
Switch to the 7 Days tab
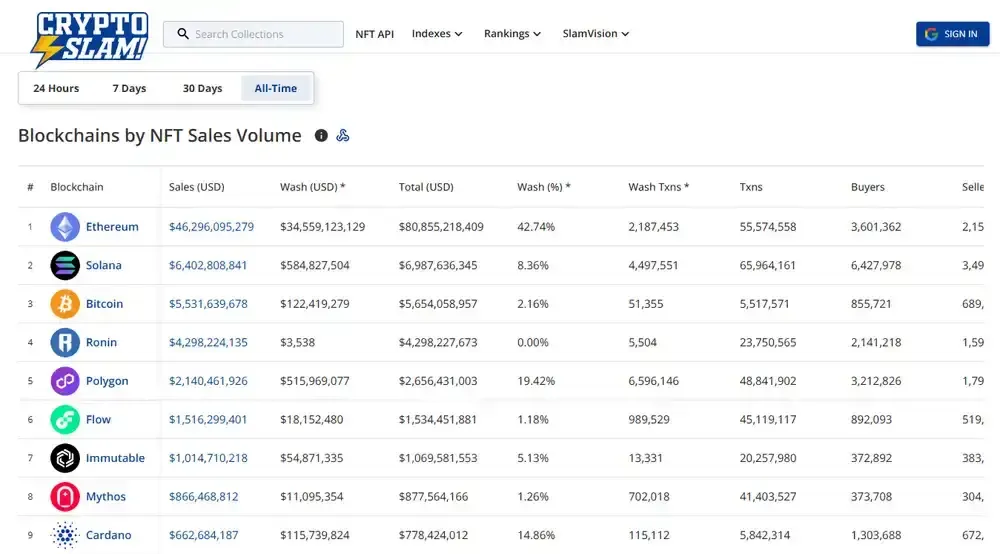click(129, 88)
